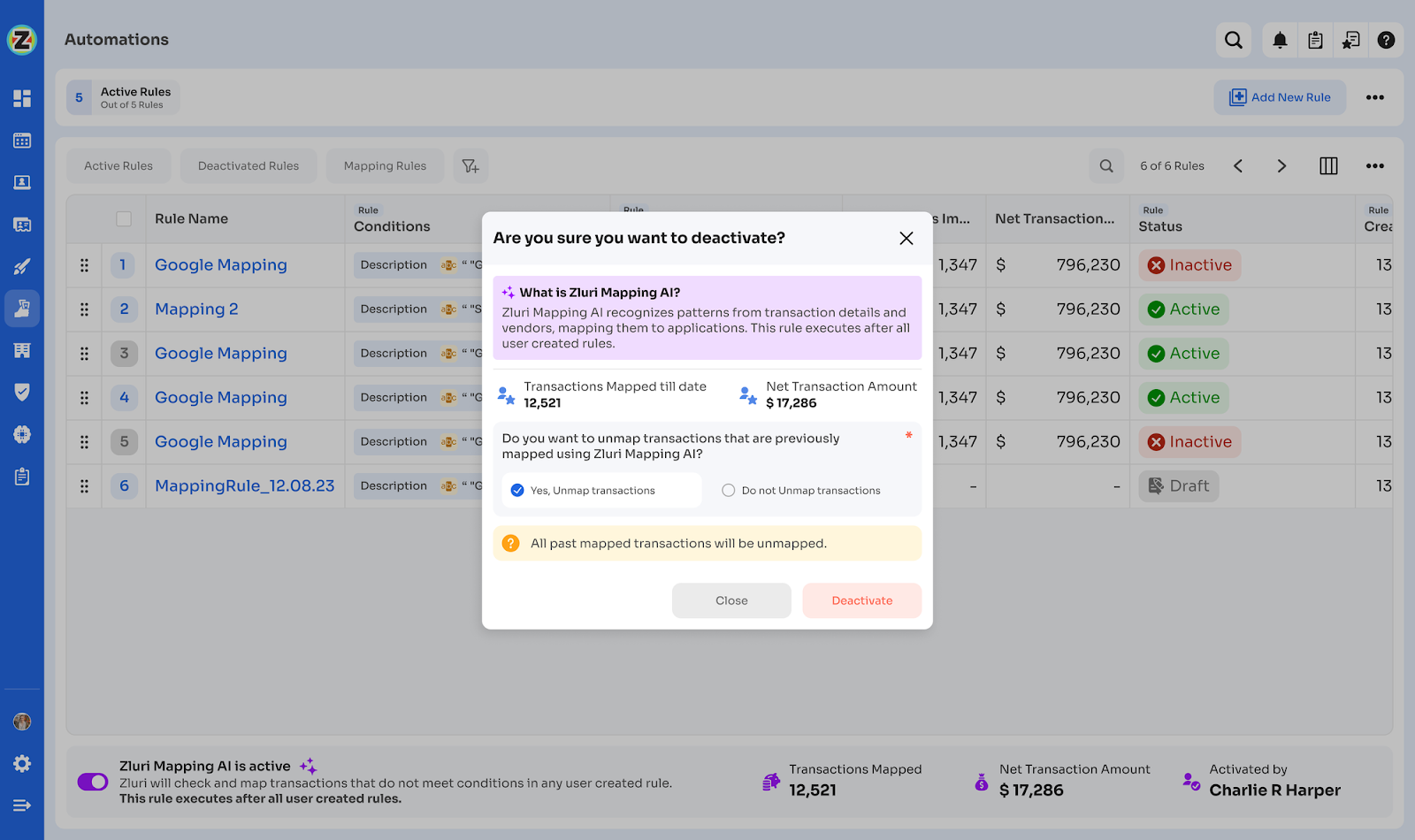Click Active status badge in row 3

[x=1183, y=354]
